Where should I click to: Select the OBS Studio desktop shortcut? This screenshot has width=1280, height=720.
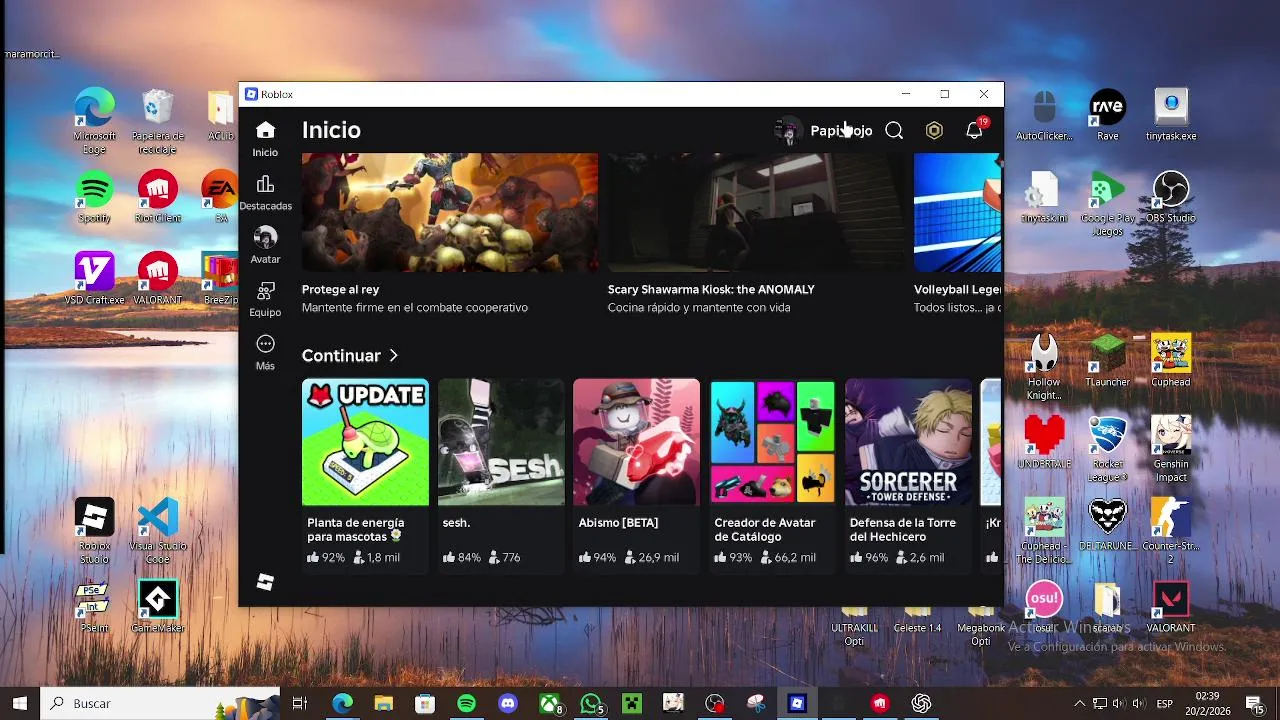pyautogui.click(x=1171, y=197)
